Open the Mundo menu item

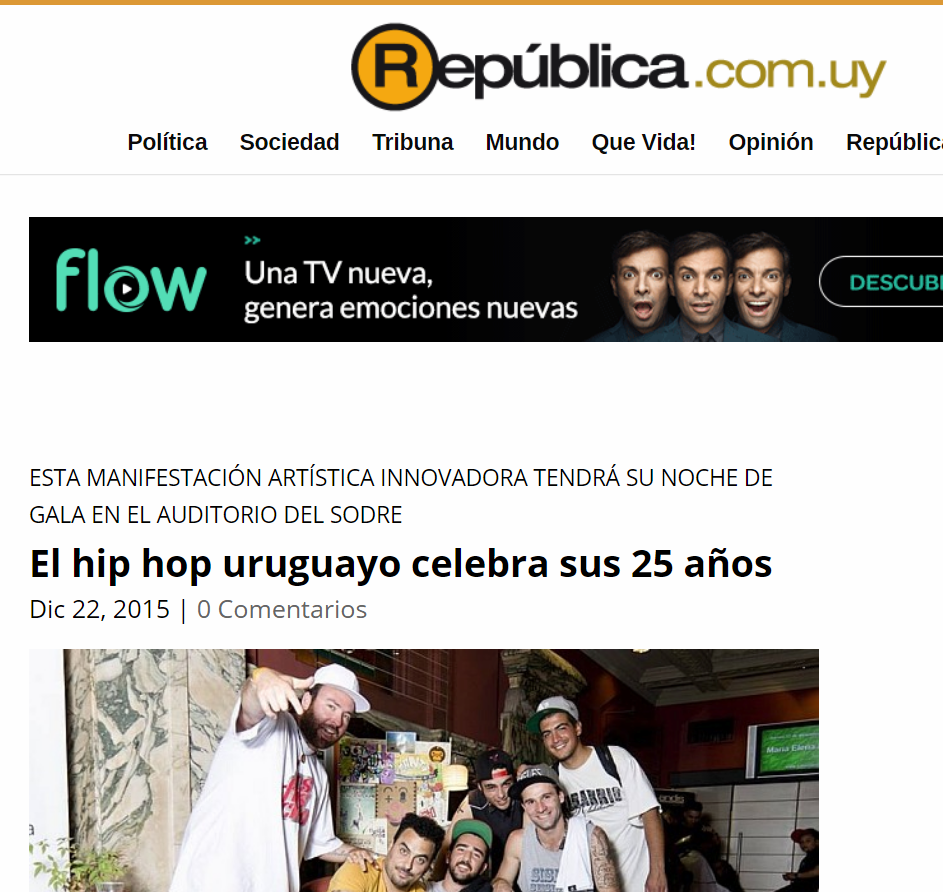pyautogui.click(x=522, y=143)
